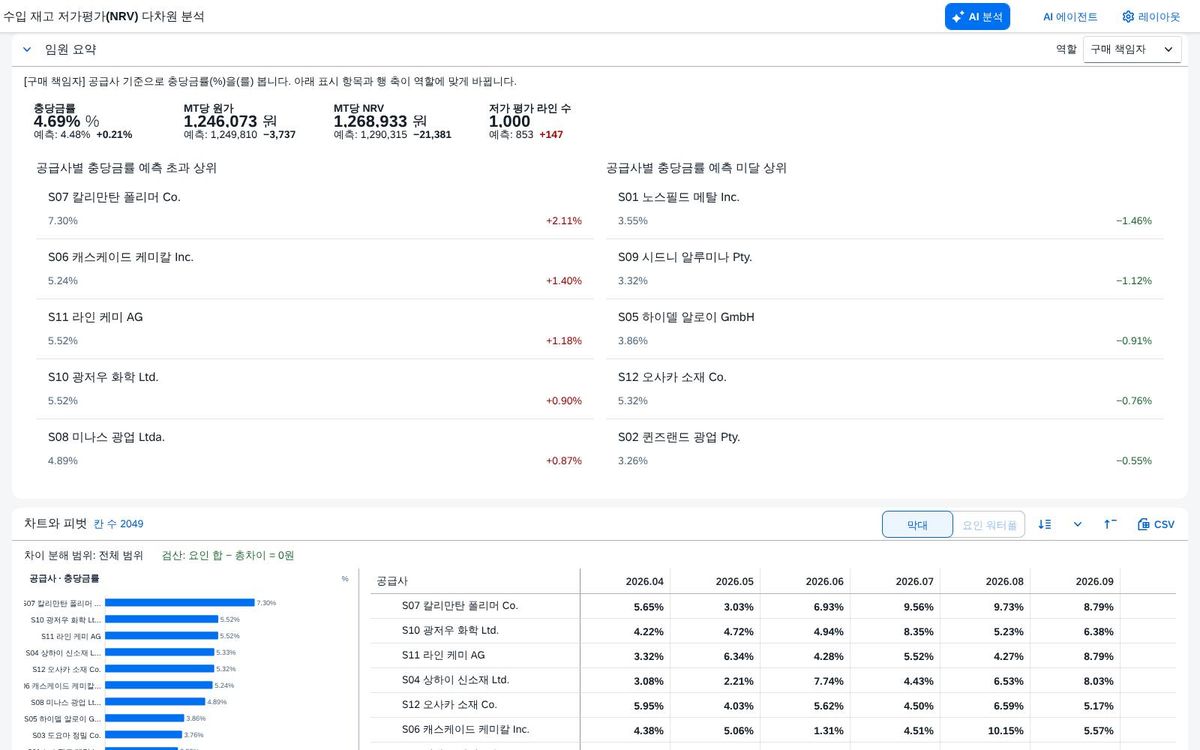1200x750 pixels.
Task: Click the MT당 NRV 1,268,933 KPI value
Action: coord(381,121)
